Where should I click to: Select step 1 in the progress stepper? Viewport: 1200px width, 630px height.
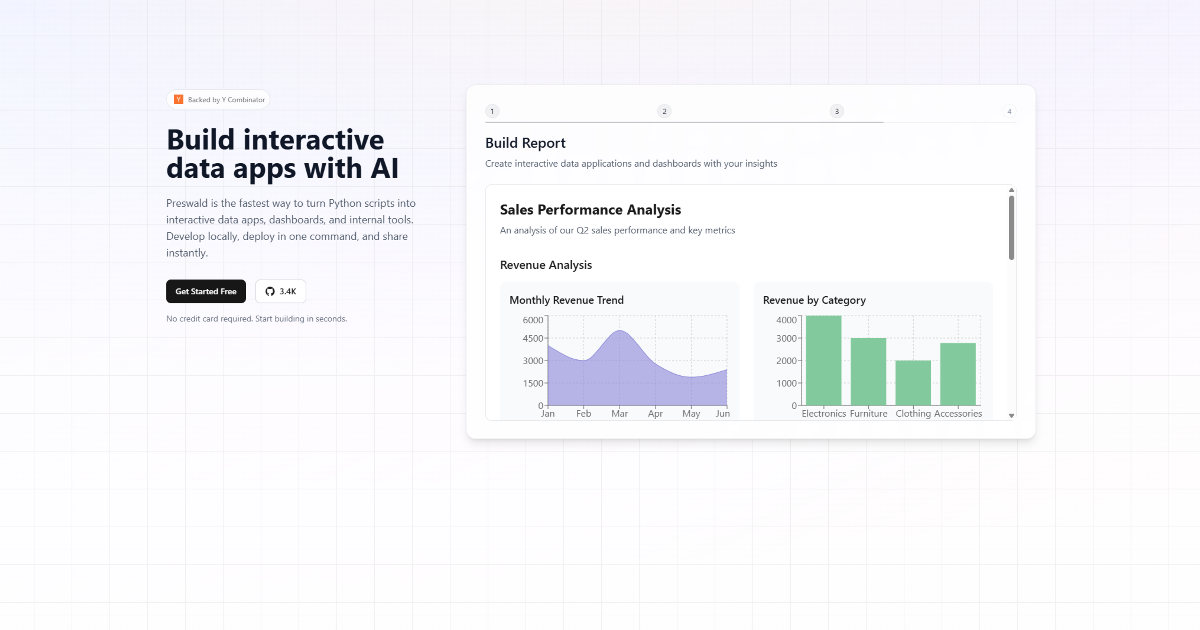click(492, 111)
